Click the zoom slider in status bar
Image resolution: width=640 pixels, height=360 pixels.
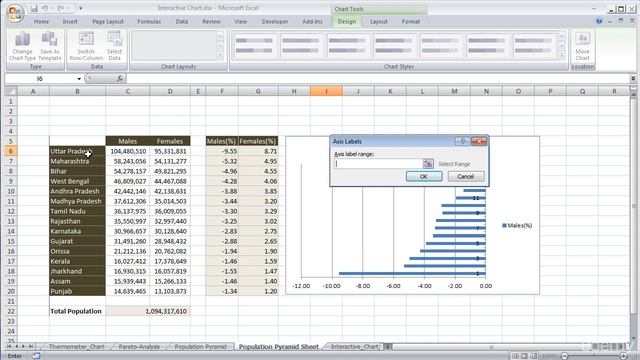[x=594, y=356]
